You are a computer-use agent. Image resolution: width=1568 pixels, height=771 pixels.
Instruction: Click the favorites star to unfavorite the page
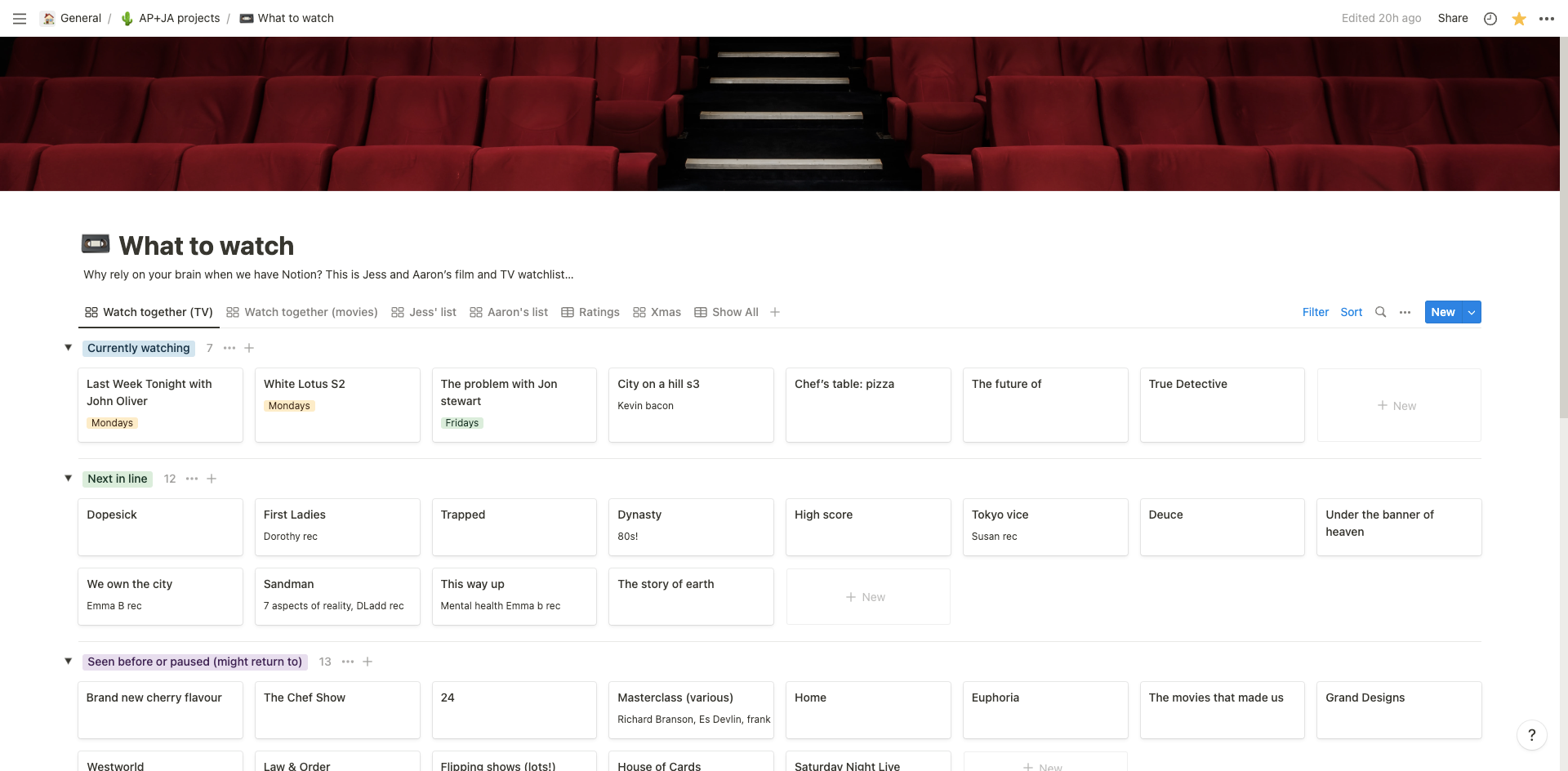(x=1519, y=18)
